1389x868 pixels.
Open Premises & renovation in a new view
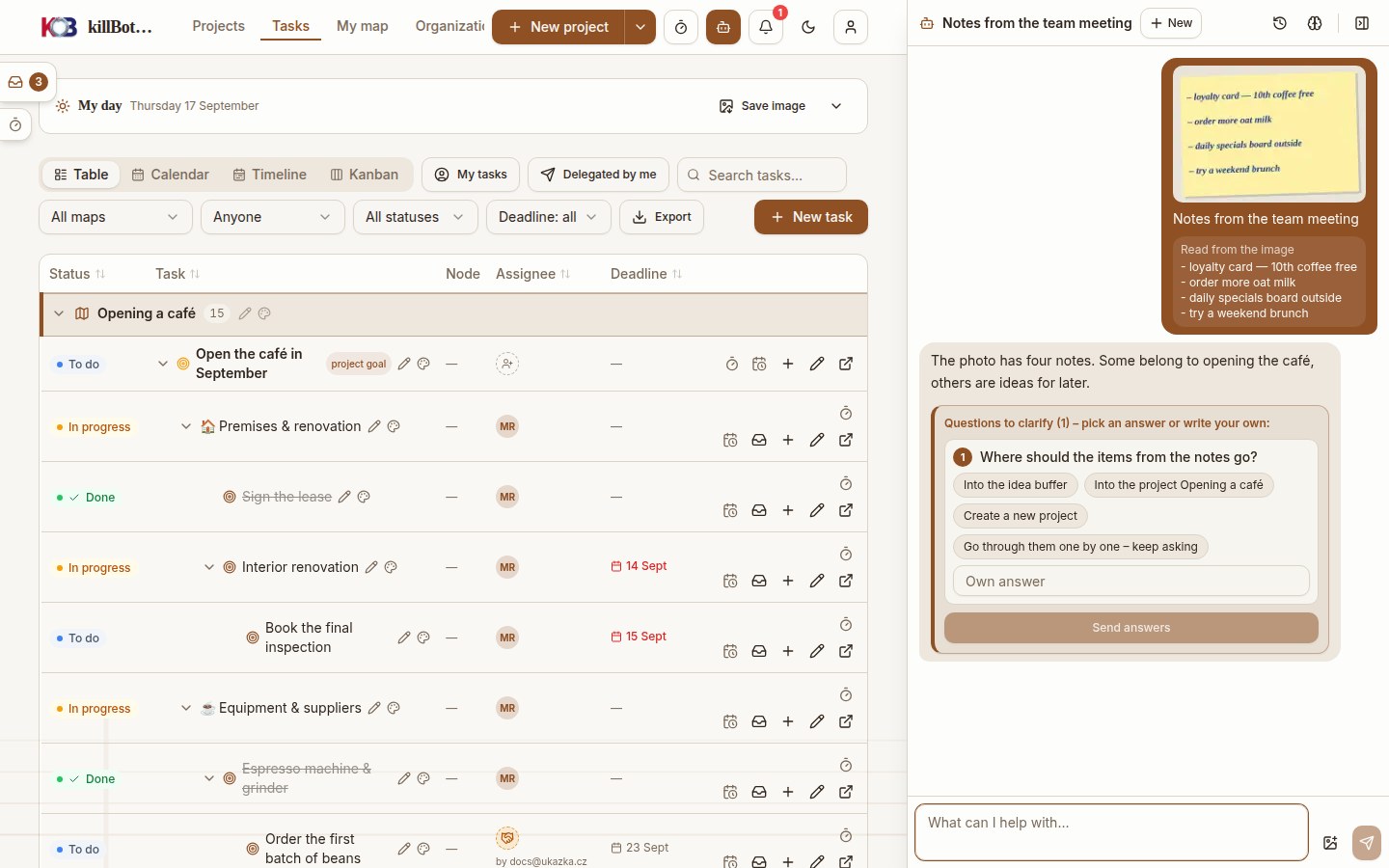point(846,440)
